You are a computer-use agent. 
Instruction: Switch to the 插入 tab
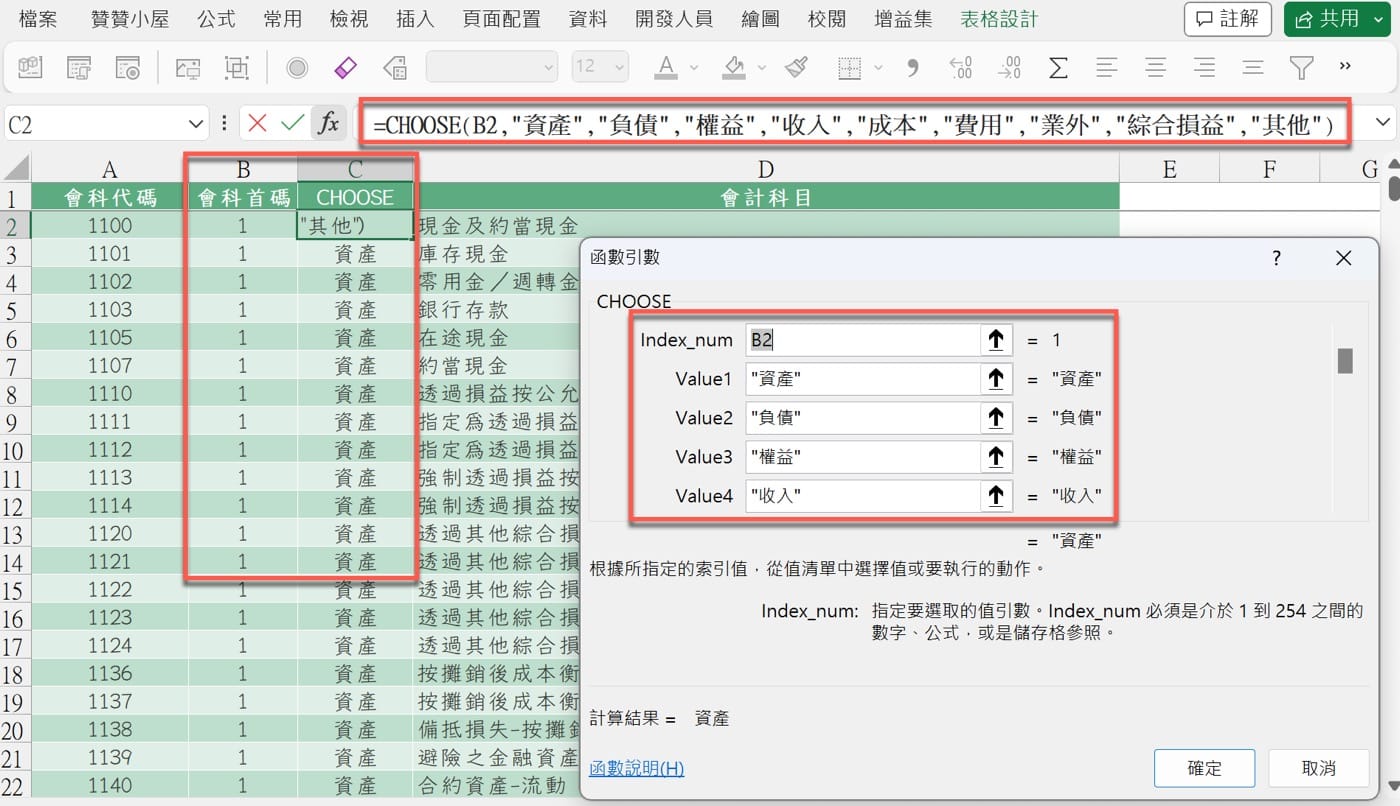(415, 18)
